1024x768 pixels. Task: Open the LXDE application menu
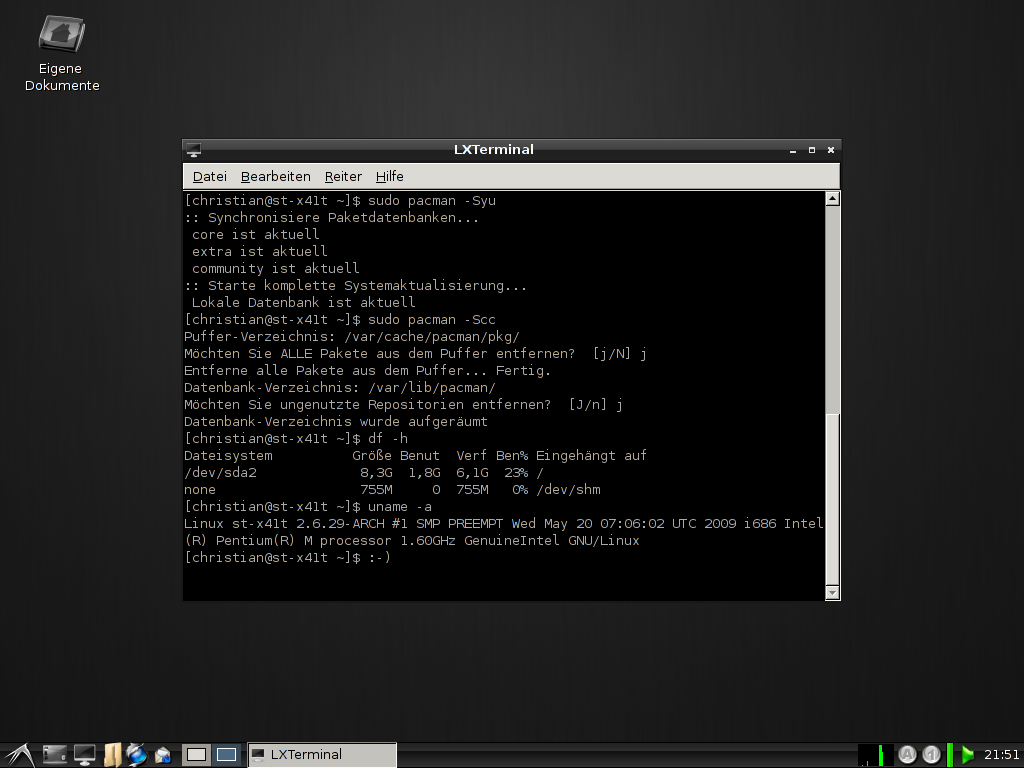[20, 755]
